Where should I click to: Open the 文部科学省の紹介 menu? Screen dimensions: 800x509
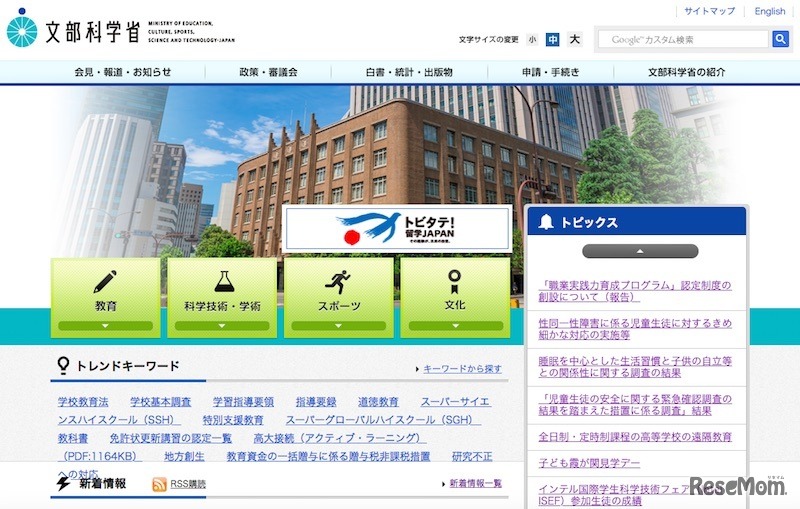687,72
